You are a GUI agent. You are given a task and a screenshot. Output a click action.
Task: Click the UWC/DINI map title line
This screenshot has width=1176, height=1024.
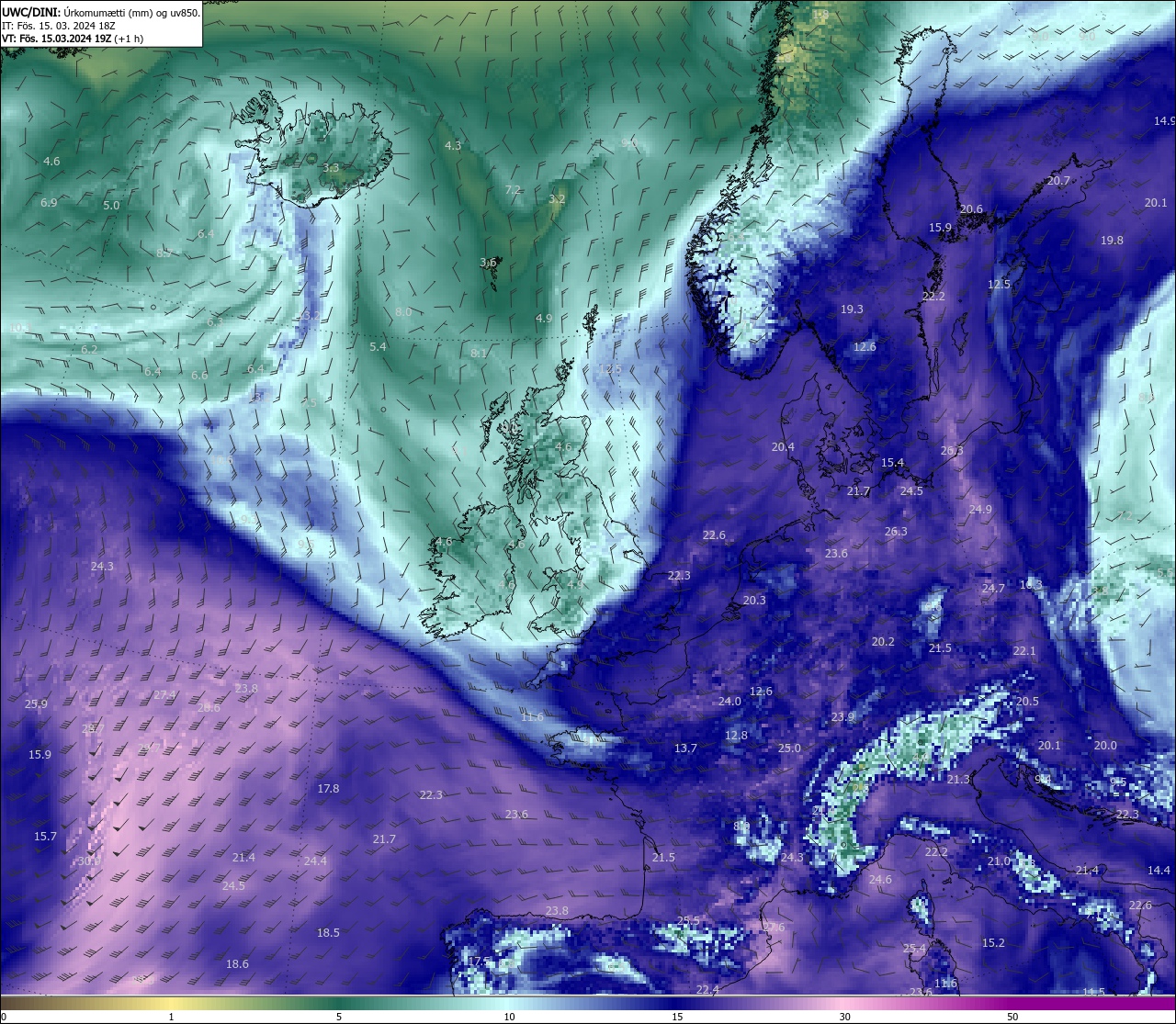[x=101, y=12]
